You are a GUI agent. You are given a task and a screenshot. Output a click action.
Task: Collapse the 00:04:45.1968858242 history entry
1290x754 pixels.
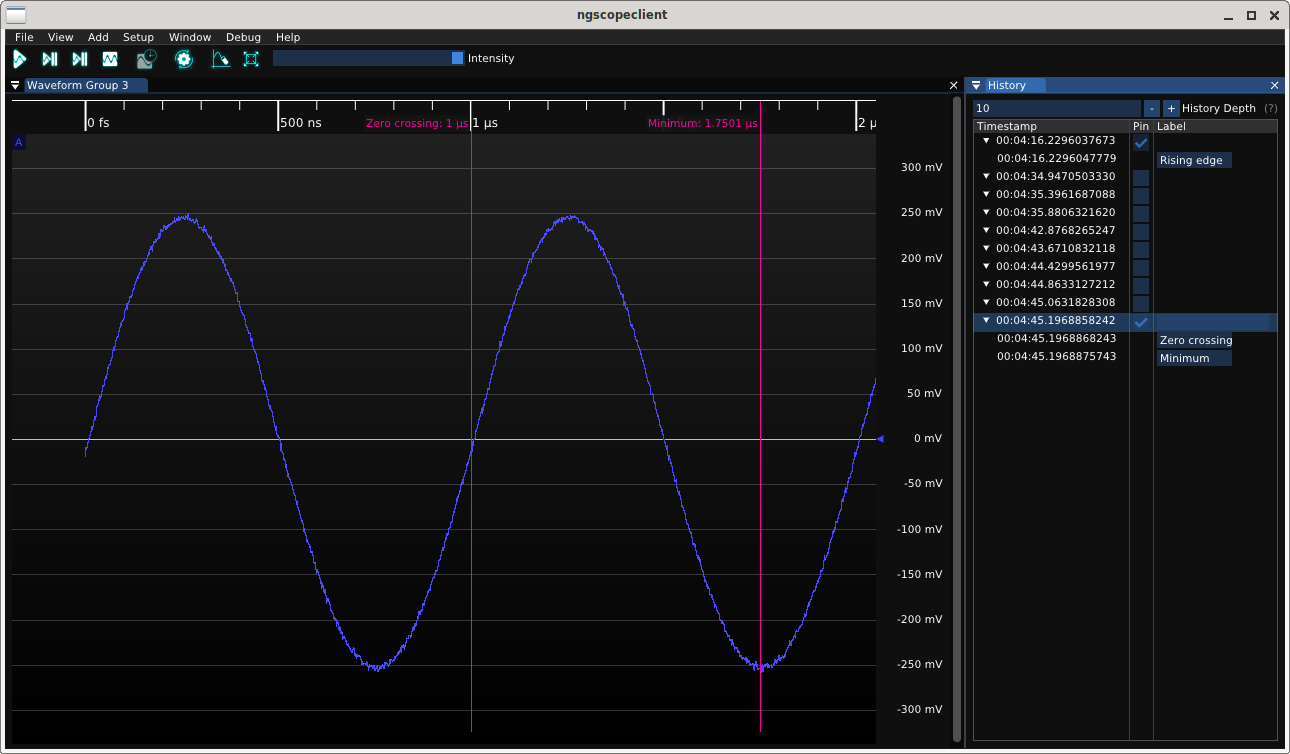[x=987, y=321]
